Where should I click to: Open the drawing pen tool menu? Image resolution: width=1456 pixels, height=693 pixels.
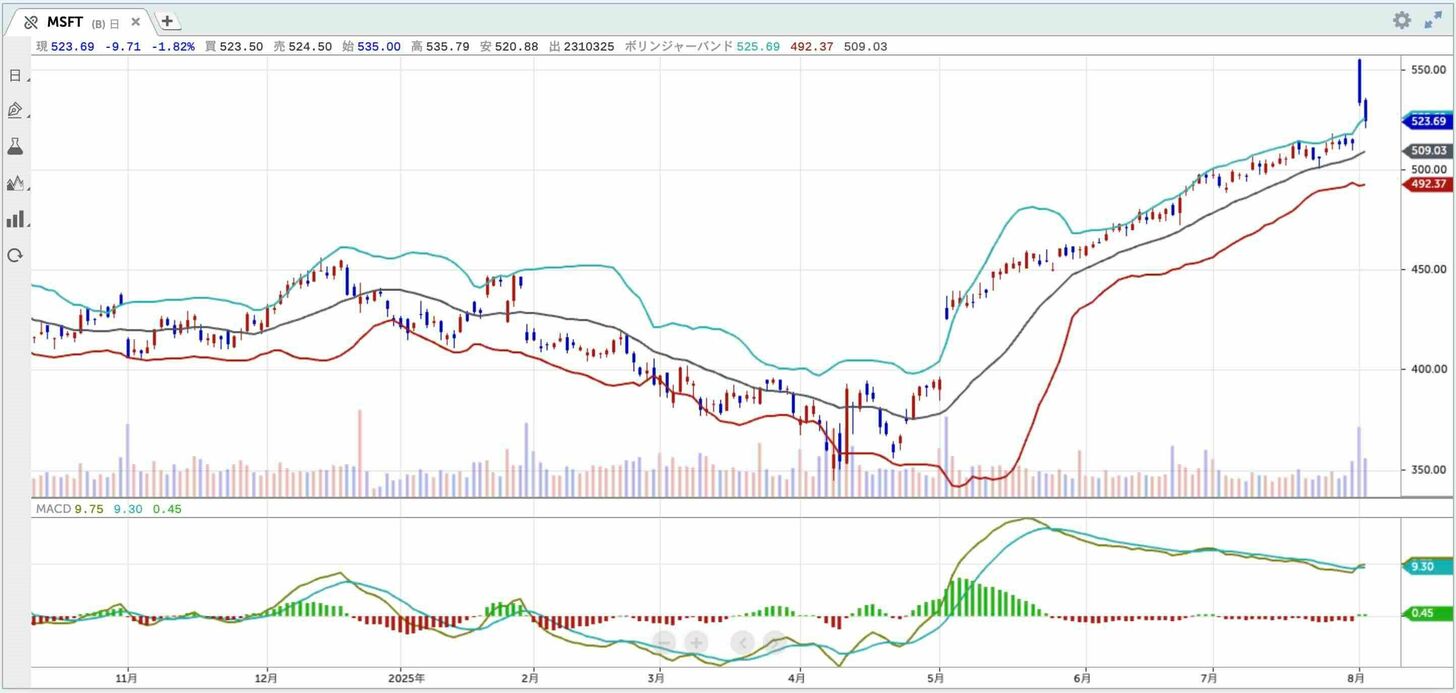(15, 111)
